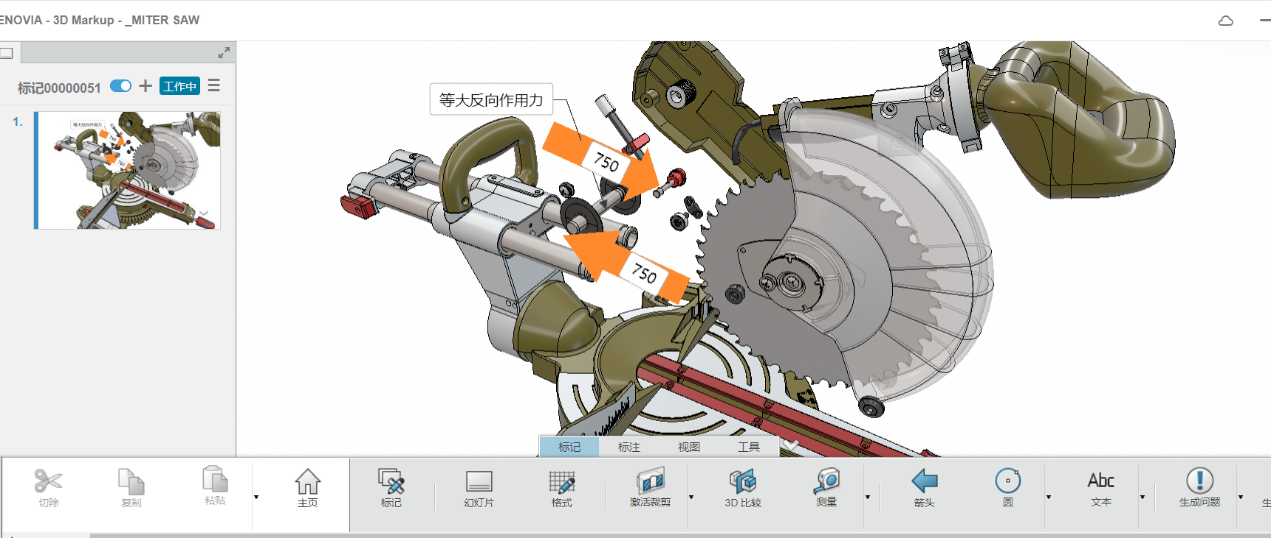This screenshot has width=1271, height=538.
Task: Toggle the 标记00000051 markup switch
Action: coord(121,86)
